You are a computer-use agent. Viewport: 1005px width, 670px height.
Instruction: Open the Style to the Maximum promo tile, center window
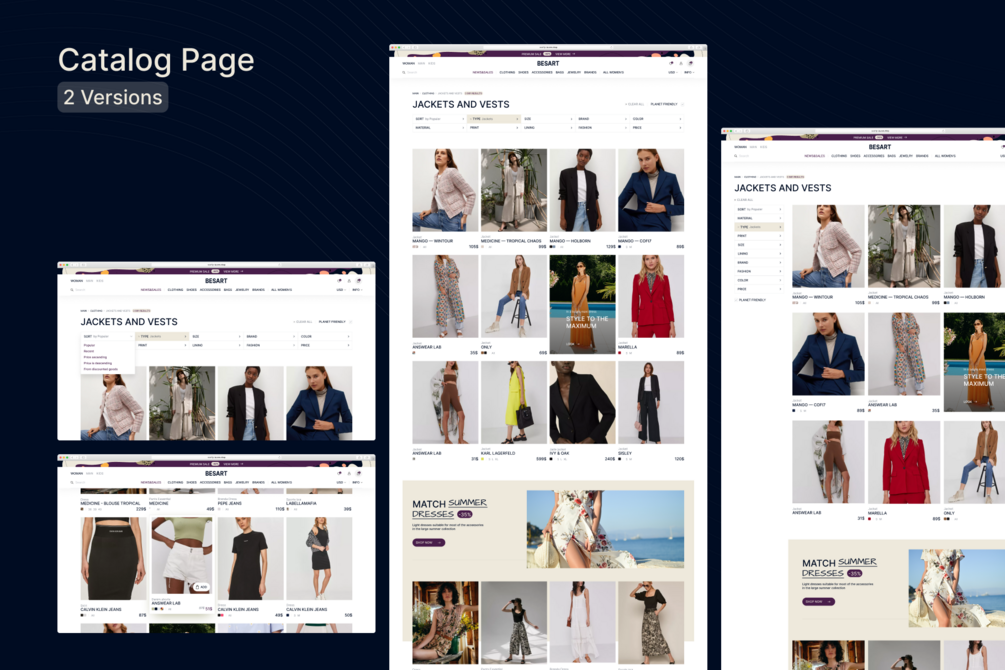582,305
